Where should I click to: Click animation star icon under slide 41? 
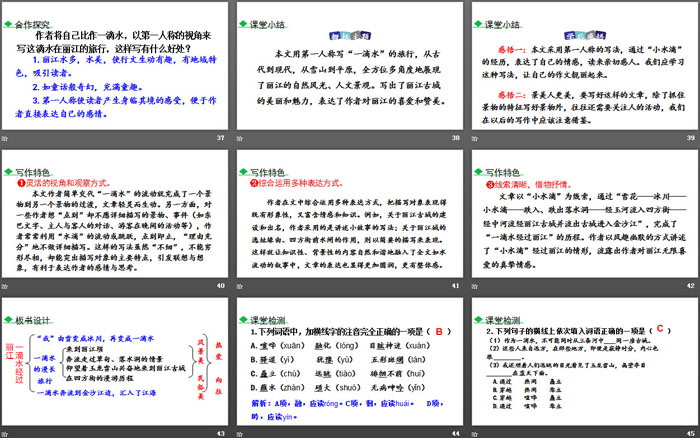click(x=240, y=286)
